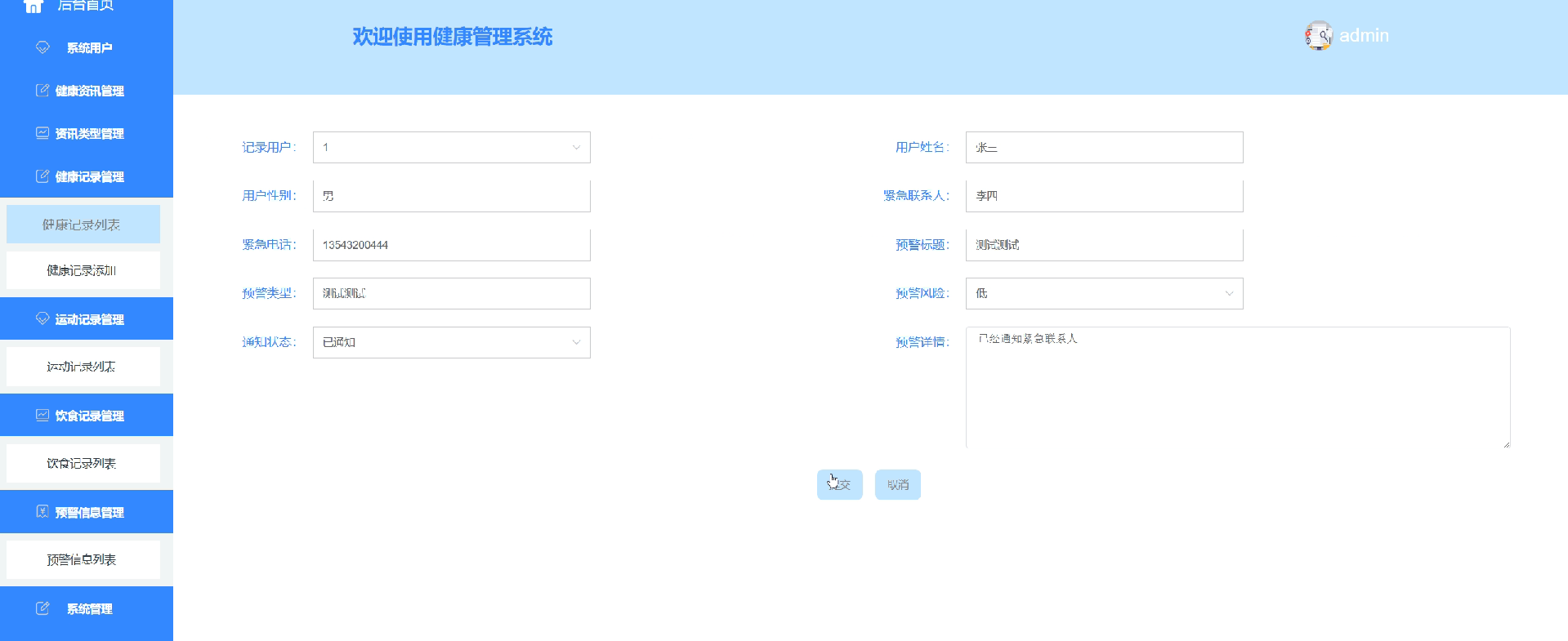This screenshot has height=641, width=1568.
Task: Click the yen icon next to 预警信息管理
Action: click(x=42, y=511)
